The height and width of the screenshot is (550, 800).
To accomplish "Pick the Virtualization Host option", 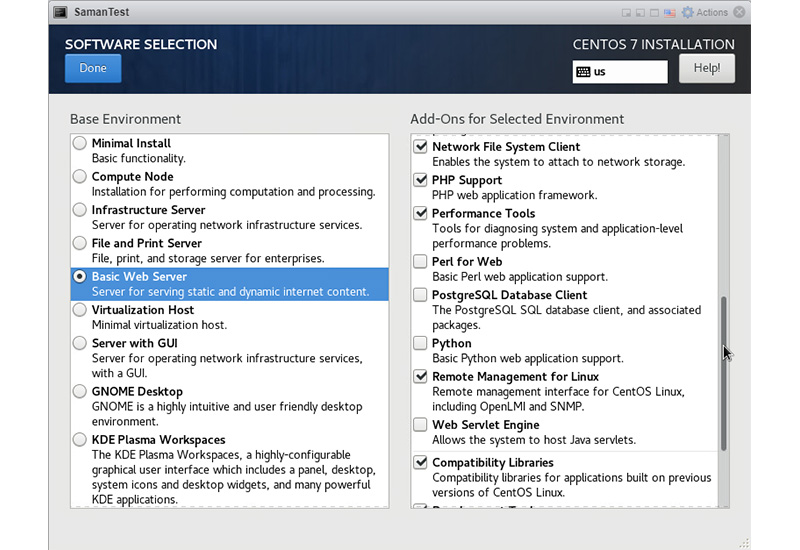I will 80,311.
